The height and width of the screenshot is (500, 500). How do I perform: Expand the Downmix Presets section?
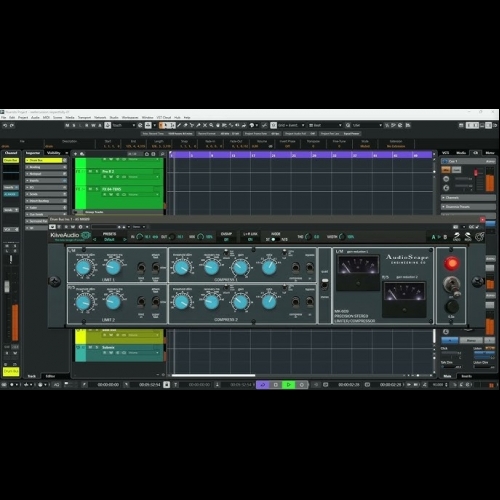pos(468,207)
